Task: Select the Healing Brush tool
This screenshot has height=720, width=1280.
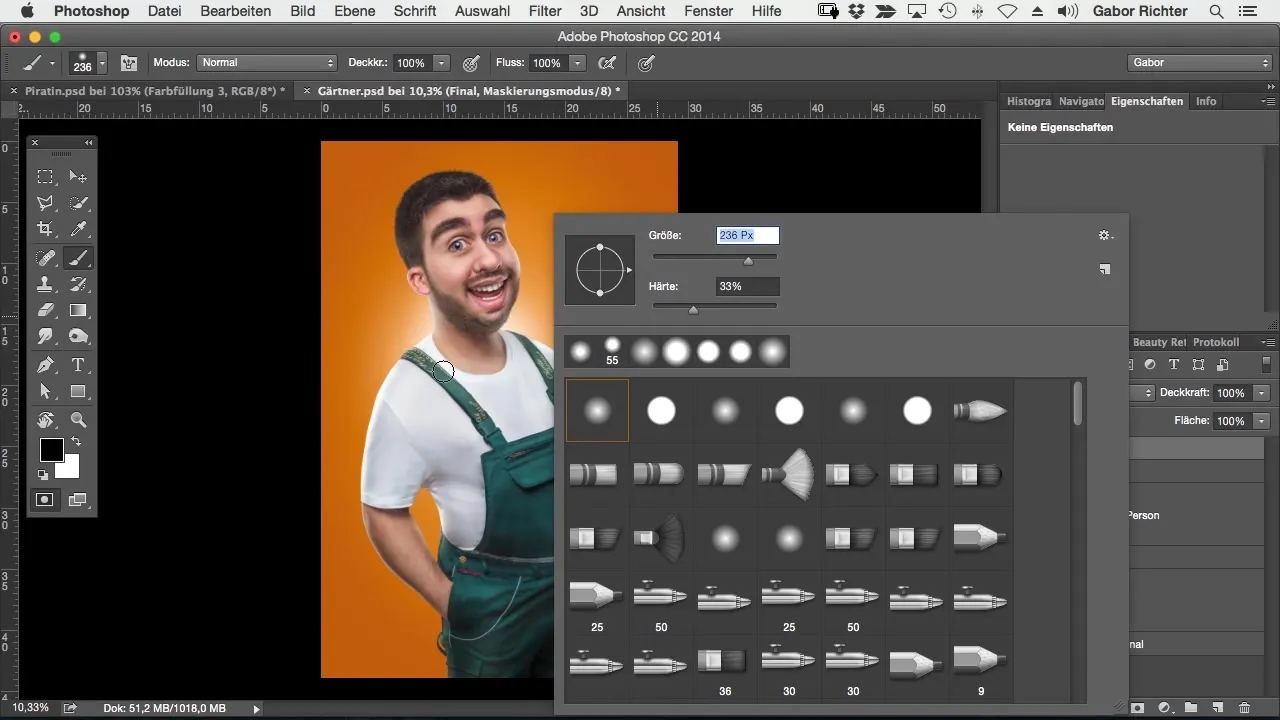Action: tap(46, 257)
